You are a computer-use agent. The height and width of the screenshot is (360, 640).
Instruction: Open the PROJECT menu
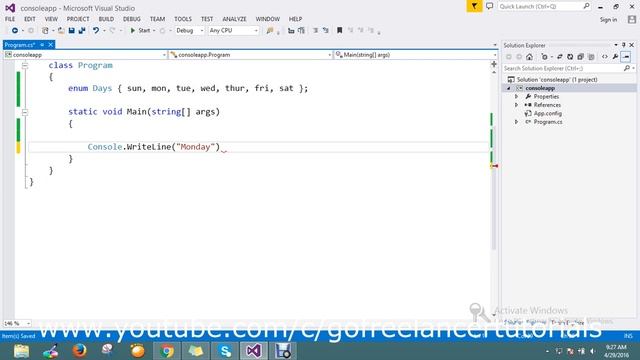[78, 19]
